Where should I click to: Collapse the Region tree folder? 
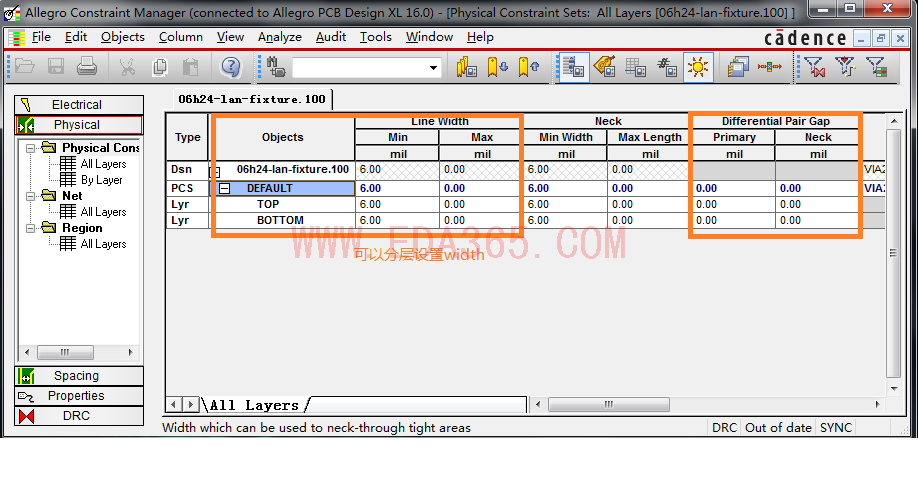[x=30, y=228]
